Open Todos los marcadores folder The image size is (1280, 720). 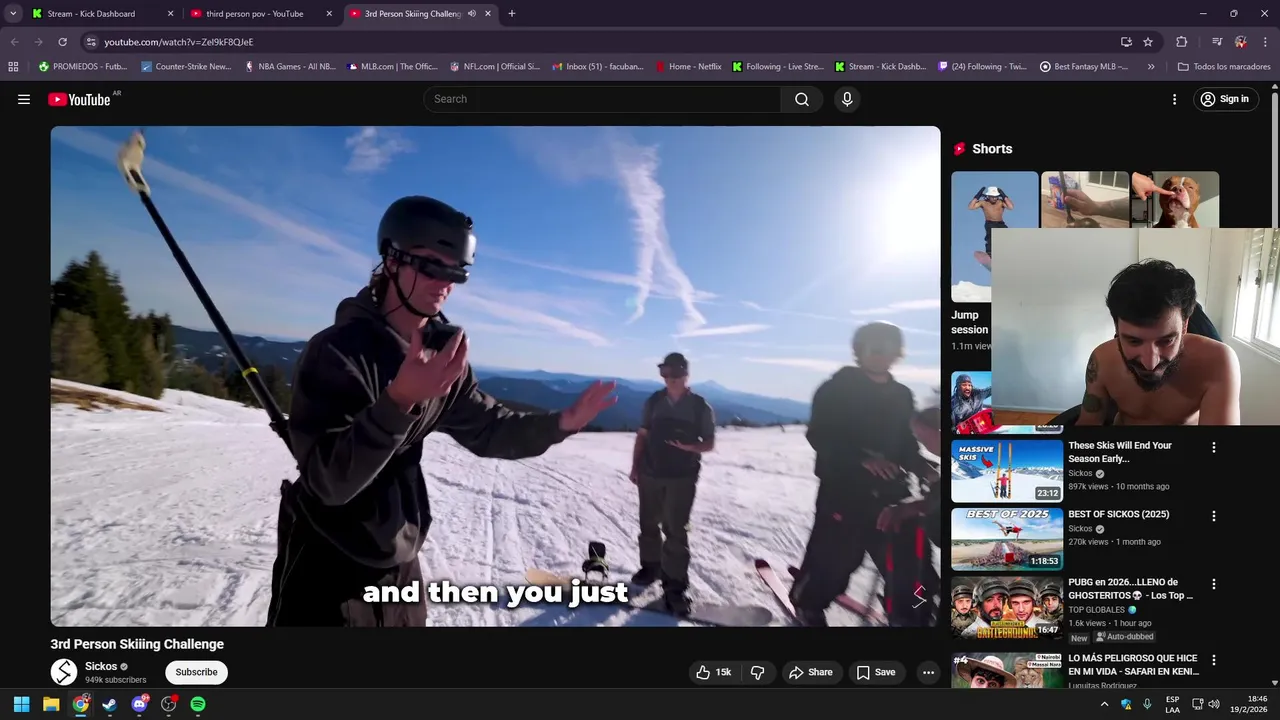[x=1224, y=67]
